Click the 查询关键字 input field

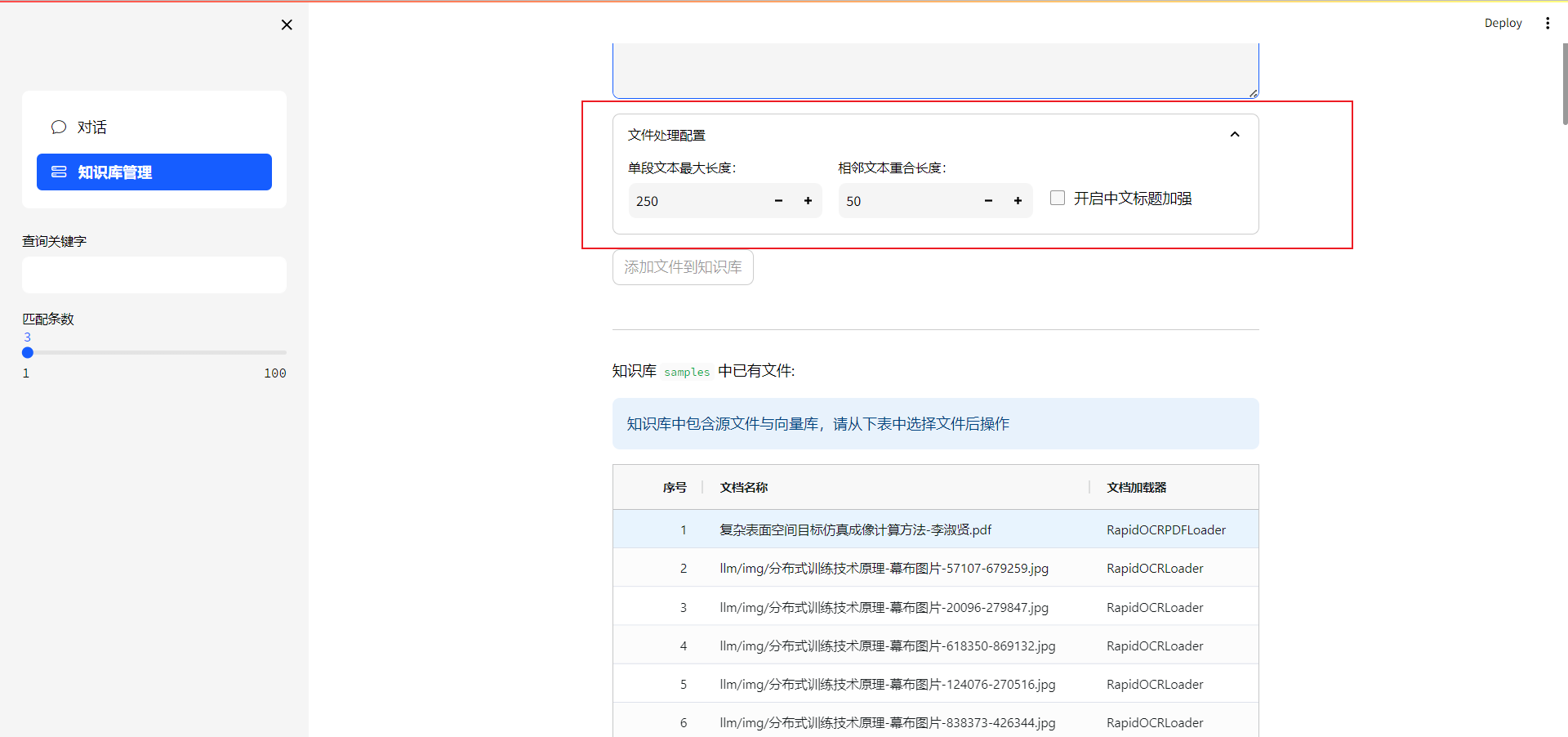pos(154,275)
